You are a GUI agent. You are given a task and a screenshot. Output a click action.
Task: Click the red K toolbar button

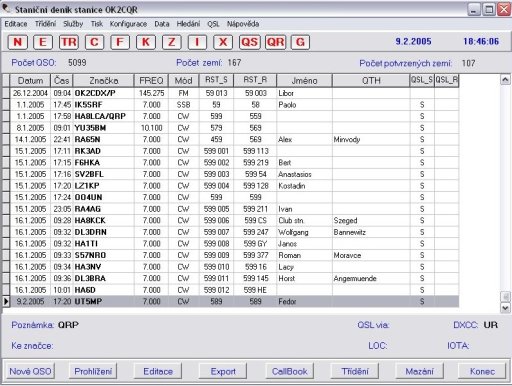[146, 42]
